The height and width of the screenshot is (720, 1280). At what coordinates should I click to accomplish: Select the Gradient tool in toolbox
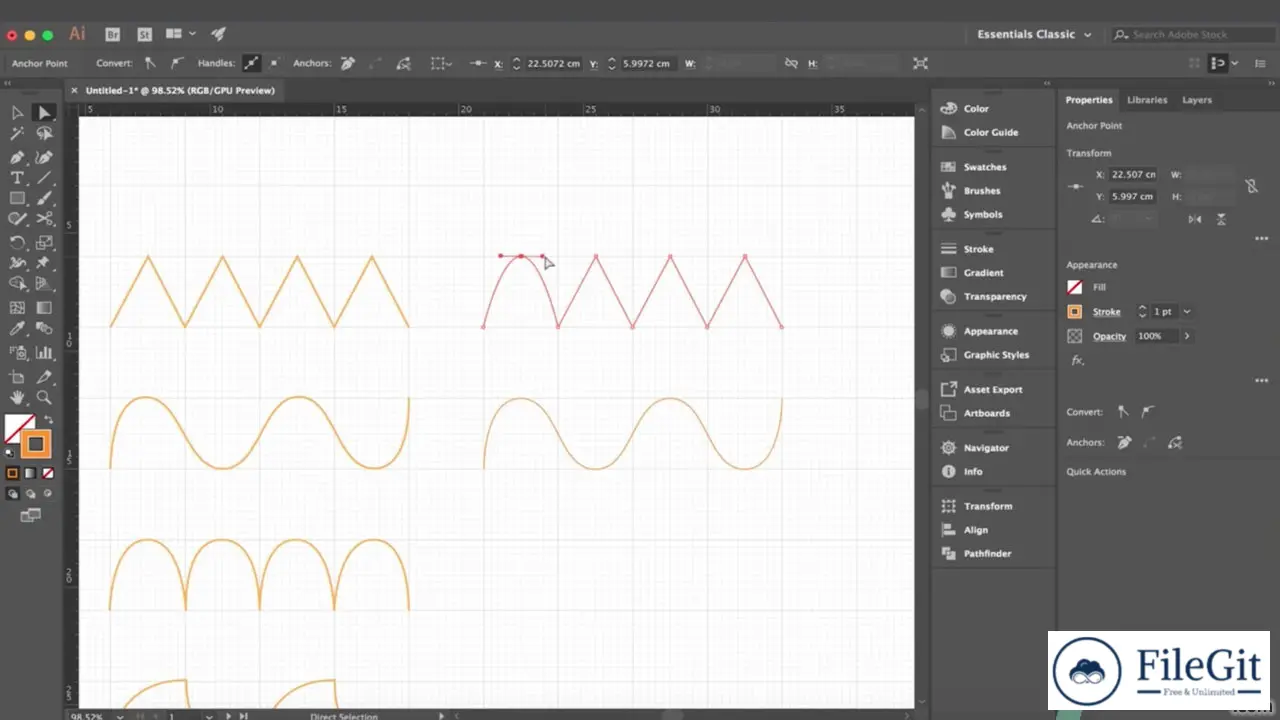click(44, 308)
